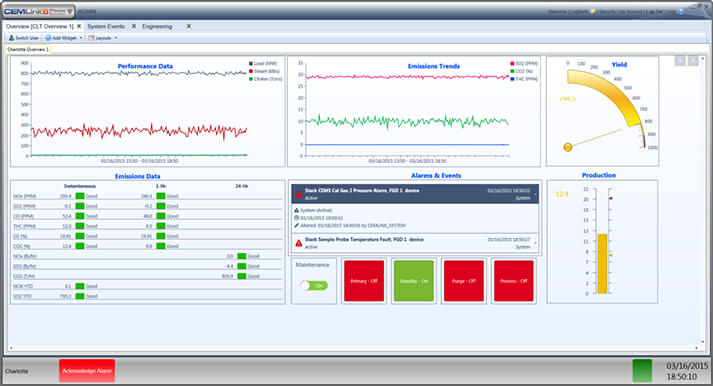Click the Performance Data chart title
The image size is (713, 386).
pyautogui.click(x=145, y=66)
